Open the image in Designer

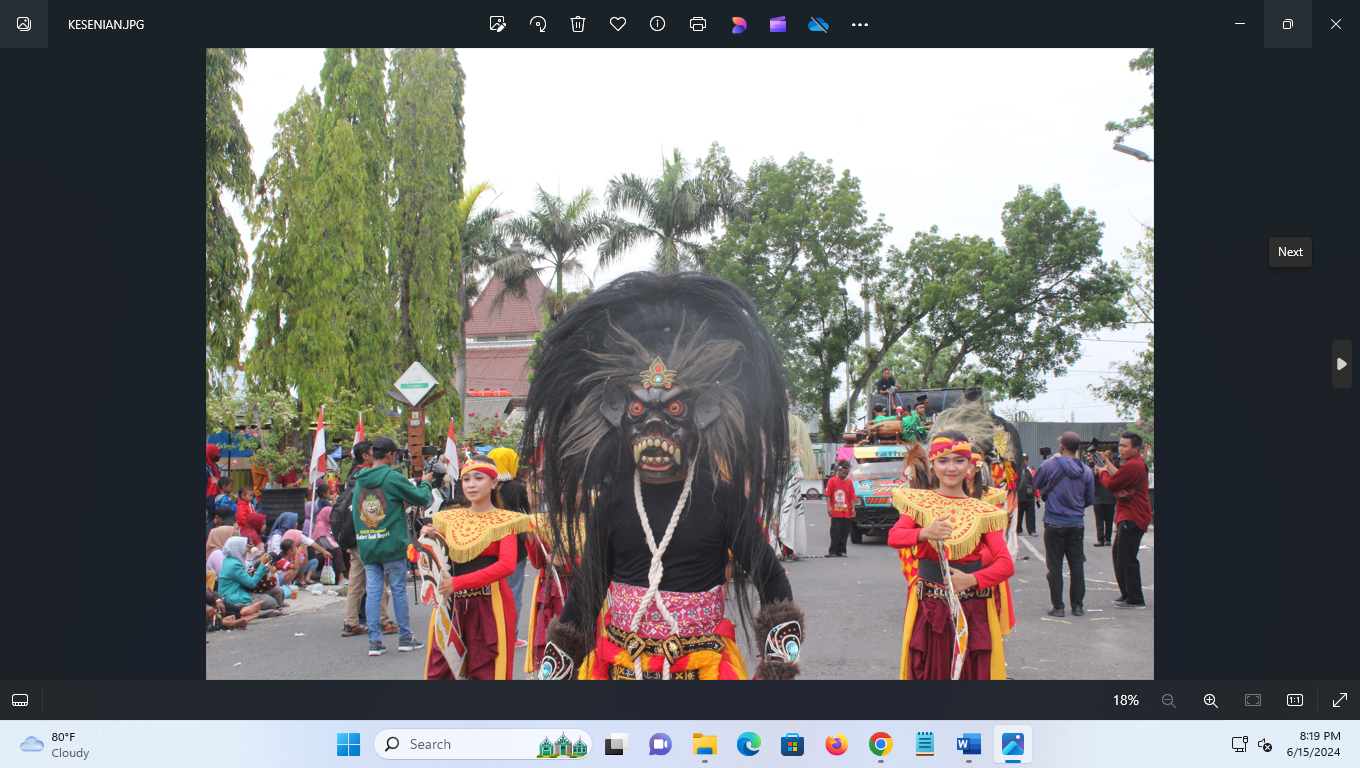pos(738,24)
